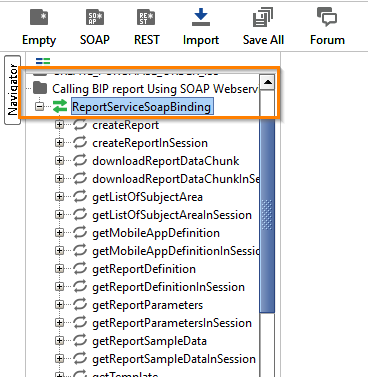Select the createReport label
Viewport: 368px width, 377px height.
click(126, 125)
